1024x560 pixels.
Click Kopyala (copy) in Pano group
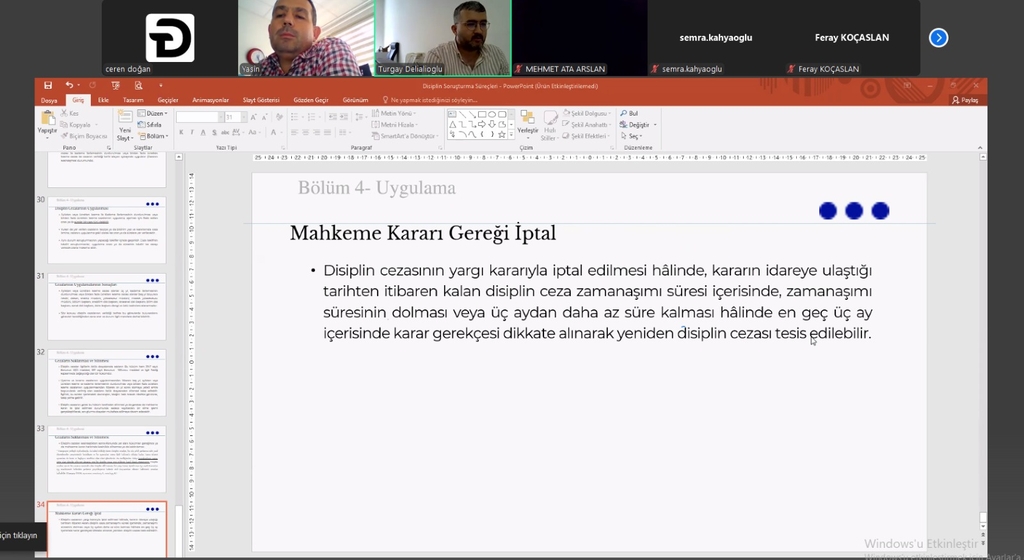point(78,125)
